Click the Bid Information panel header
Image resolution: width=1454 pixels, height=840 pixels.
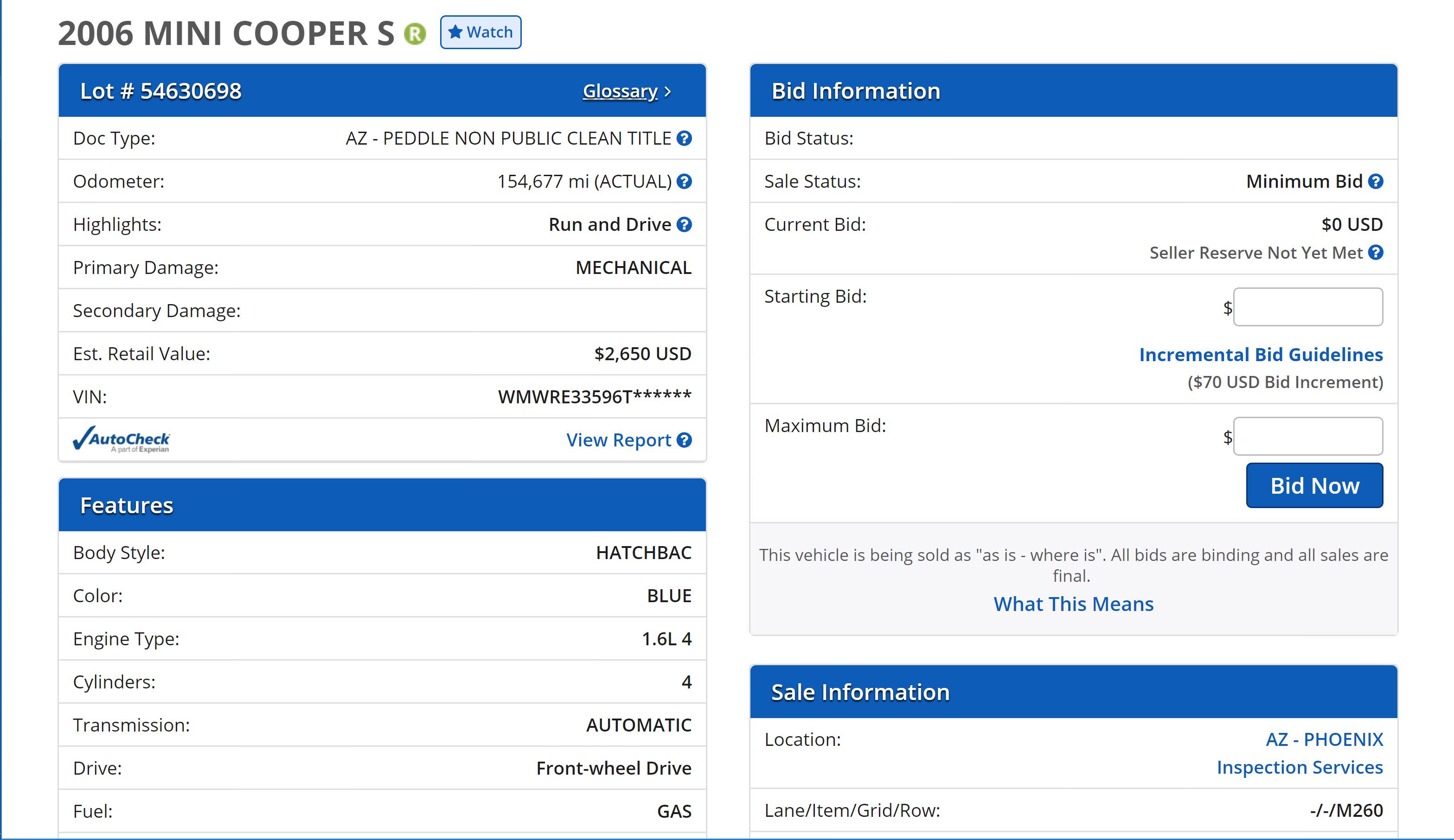[1073, 91]
